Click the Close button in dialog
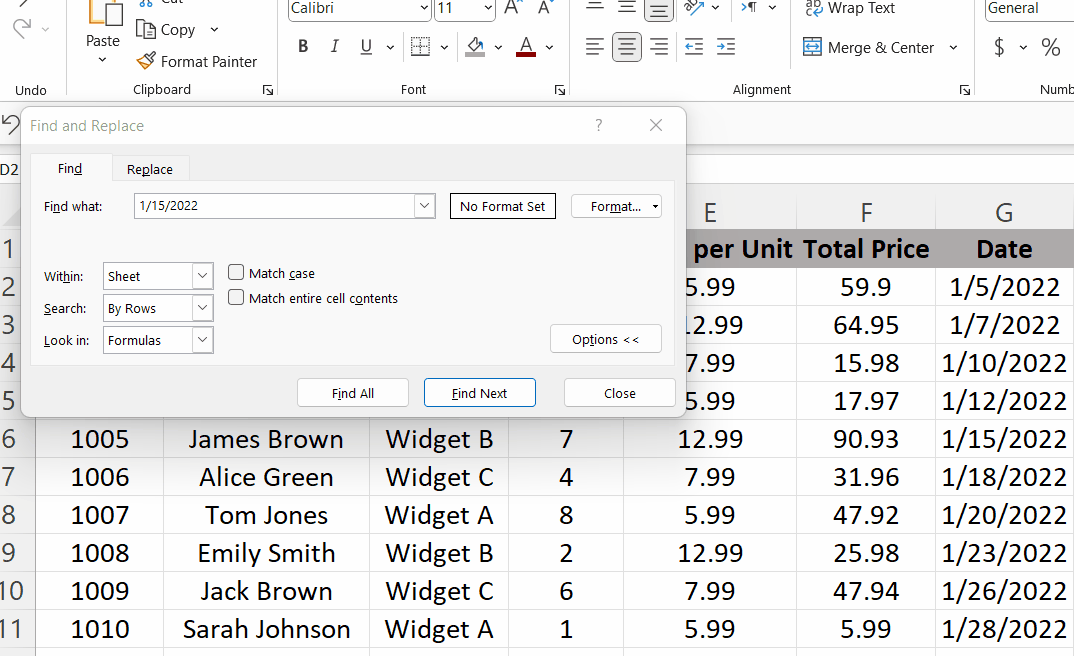Image resolution: width=1074 pixels, height=656 pixels. click(x=620, y=393)
